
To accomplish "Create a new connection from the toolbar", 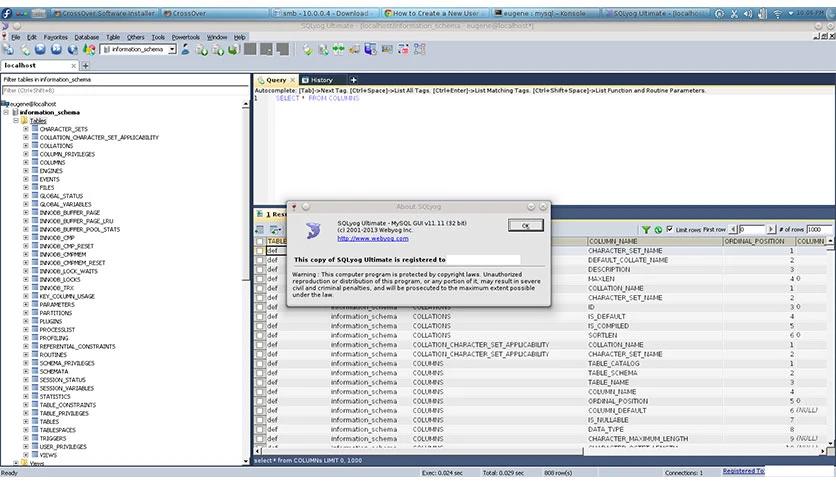I will pyautogui.click(x=9, y=50).
